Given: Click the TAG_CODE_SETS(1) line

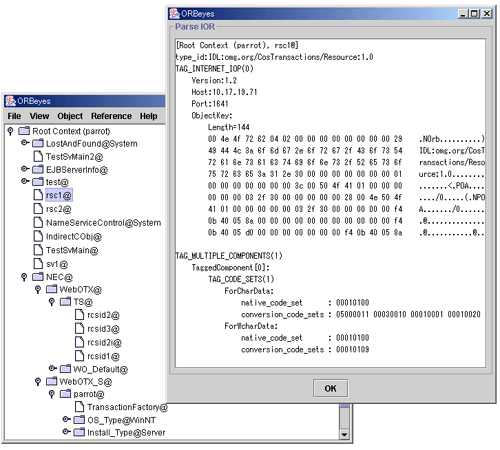Looking at the screenshot, I should [x=241, y=279].
